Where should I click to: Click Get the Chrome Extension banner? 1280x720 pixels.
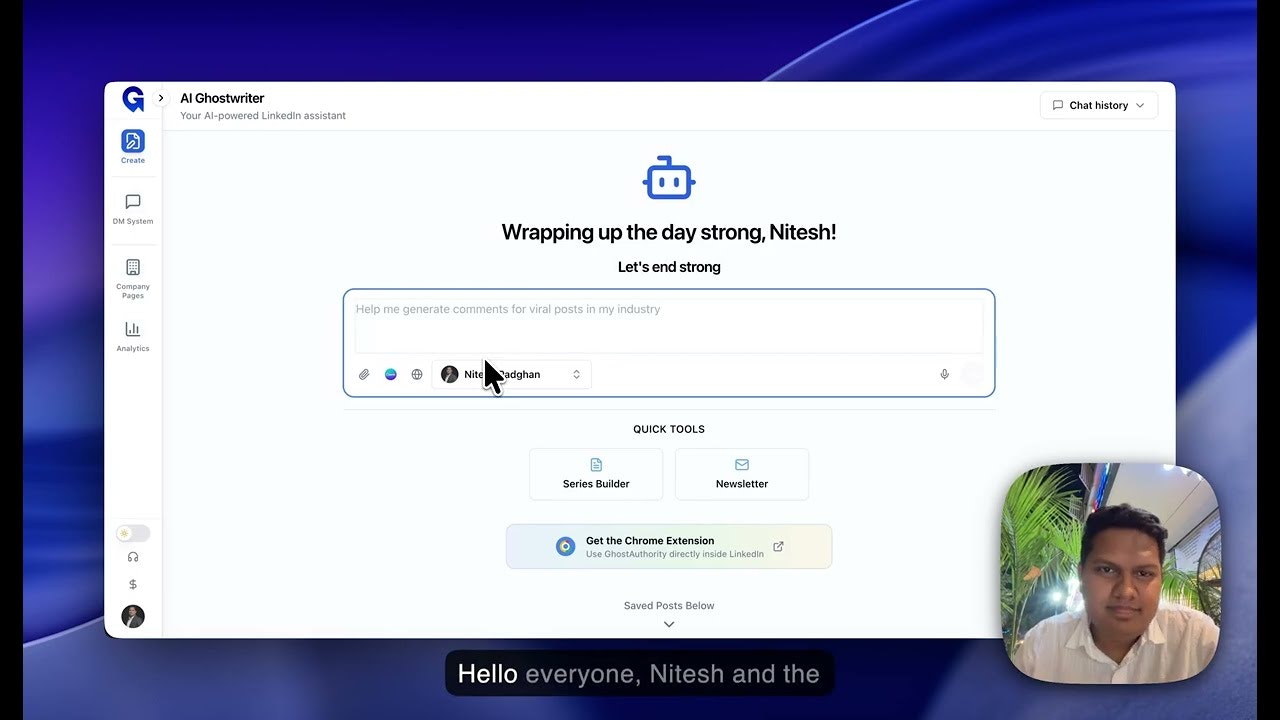coord(669,546)
